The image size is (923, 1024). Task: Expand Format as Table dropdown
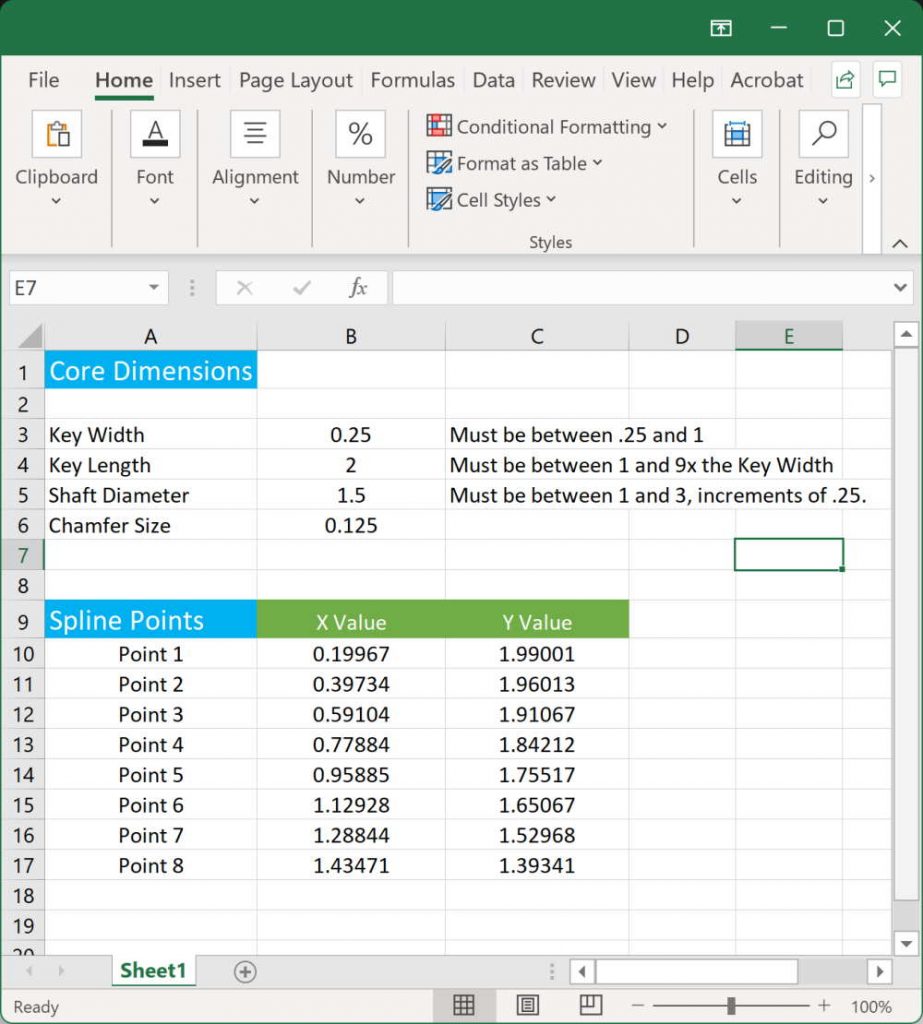[x=598, y=162]
